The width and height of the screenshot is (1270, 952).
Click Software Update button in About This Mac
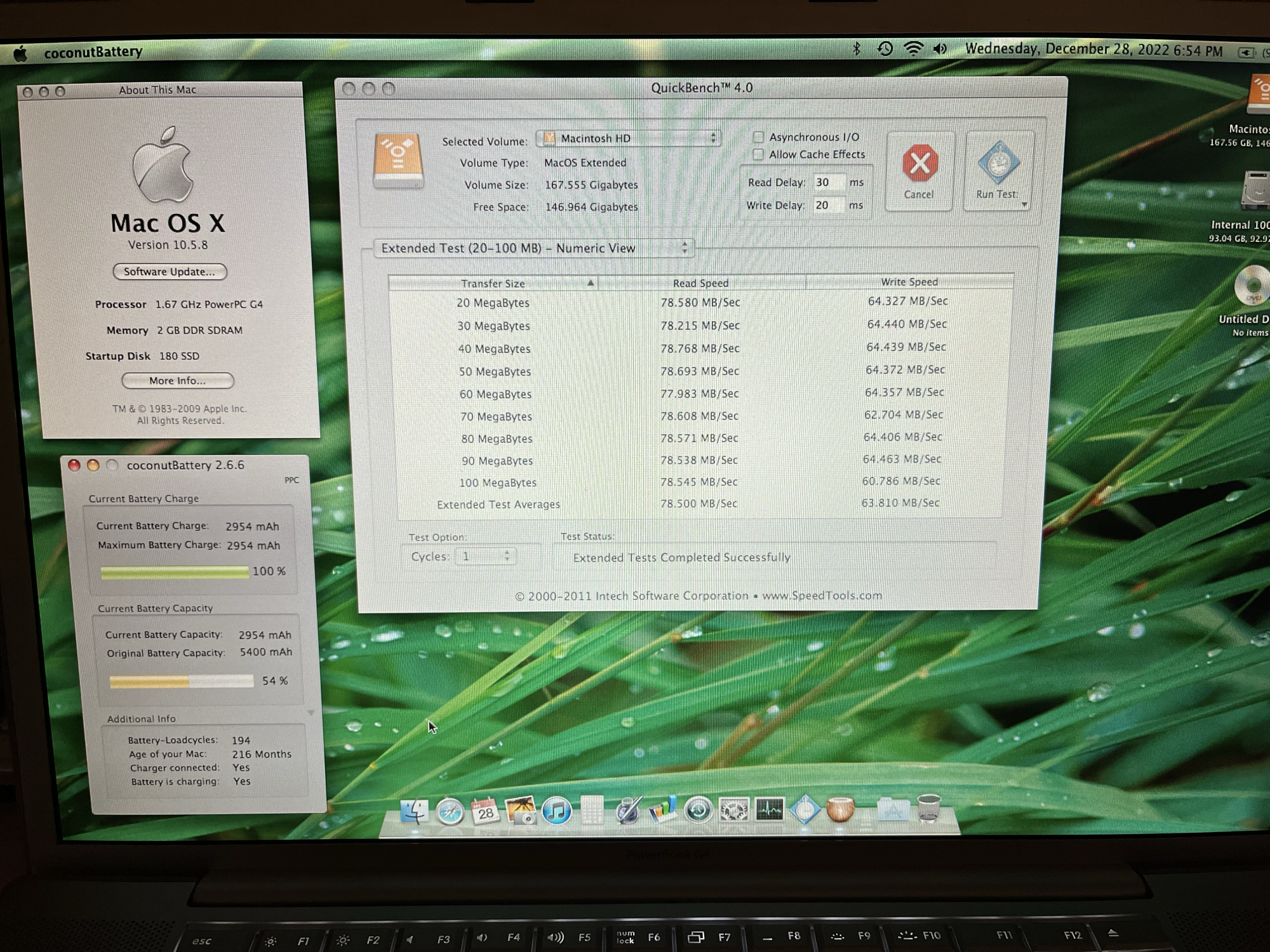pos(170,272)
